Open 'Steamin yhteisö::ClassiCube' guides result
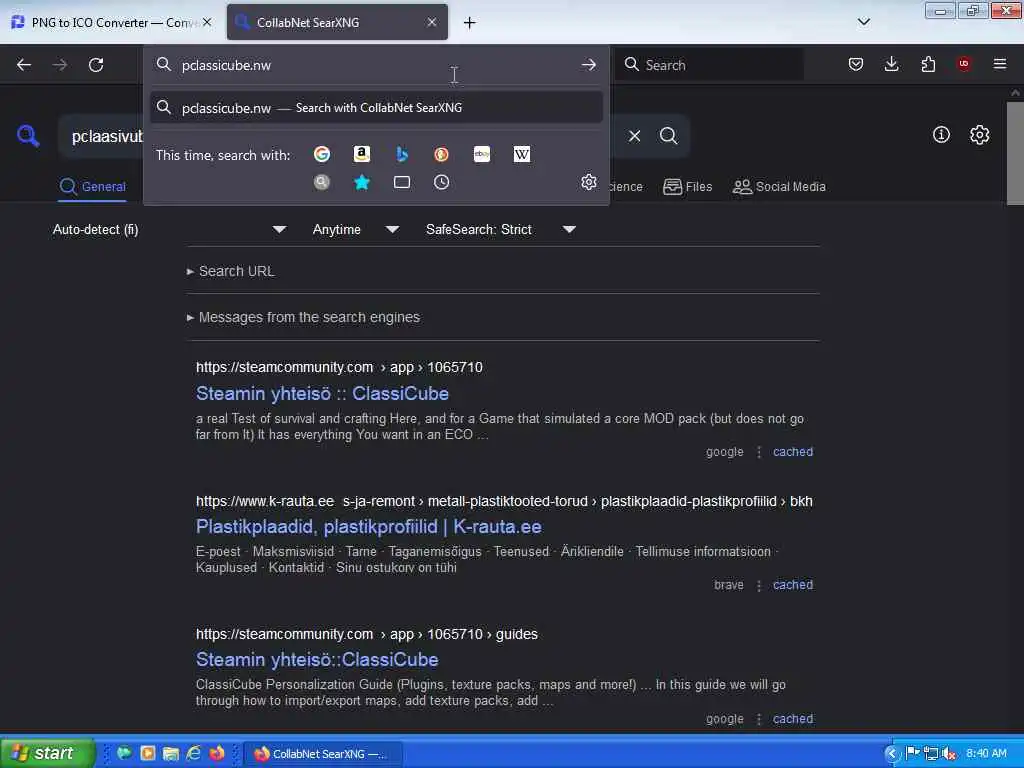 (317, 660)
